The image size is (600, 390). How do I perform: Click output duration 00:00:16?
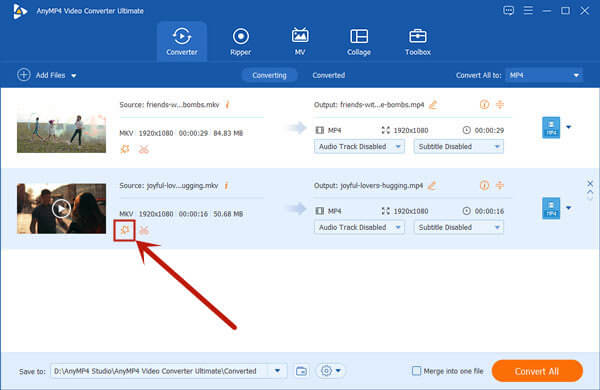point(489,211)
